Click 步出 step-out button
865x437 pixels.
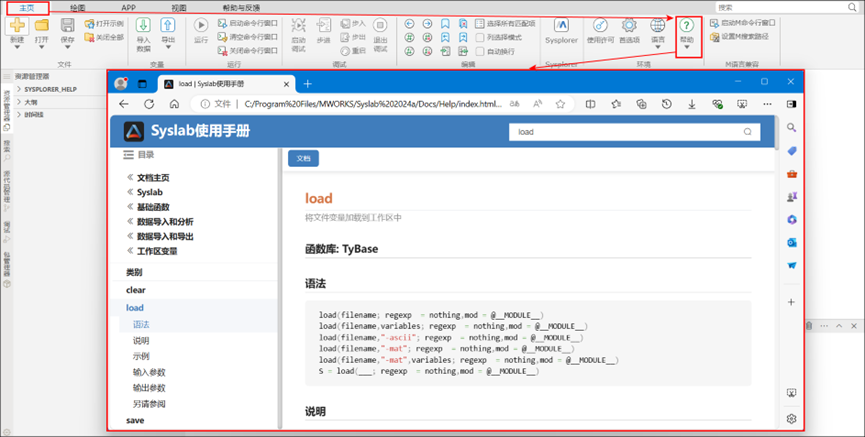click(x=353, y=37)
